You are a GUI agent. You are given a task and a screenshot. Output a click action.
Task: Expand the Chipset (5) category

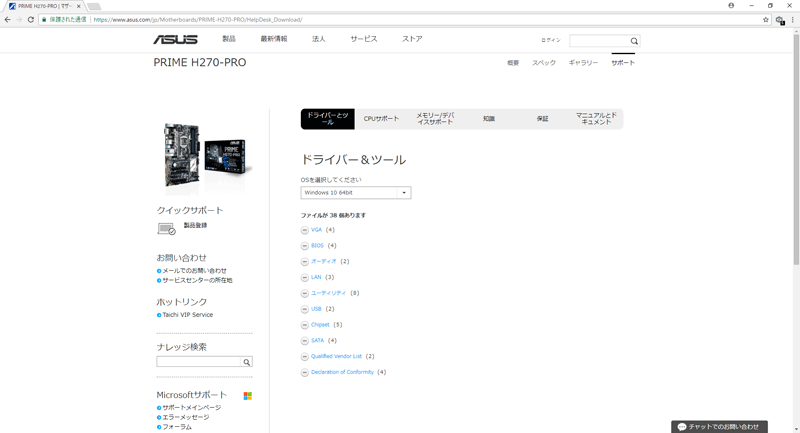click(x=305, y=325)
